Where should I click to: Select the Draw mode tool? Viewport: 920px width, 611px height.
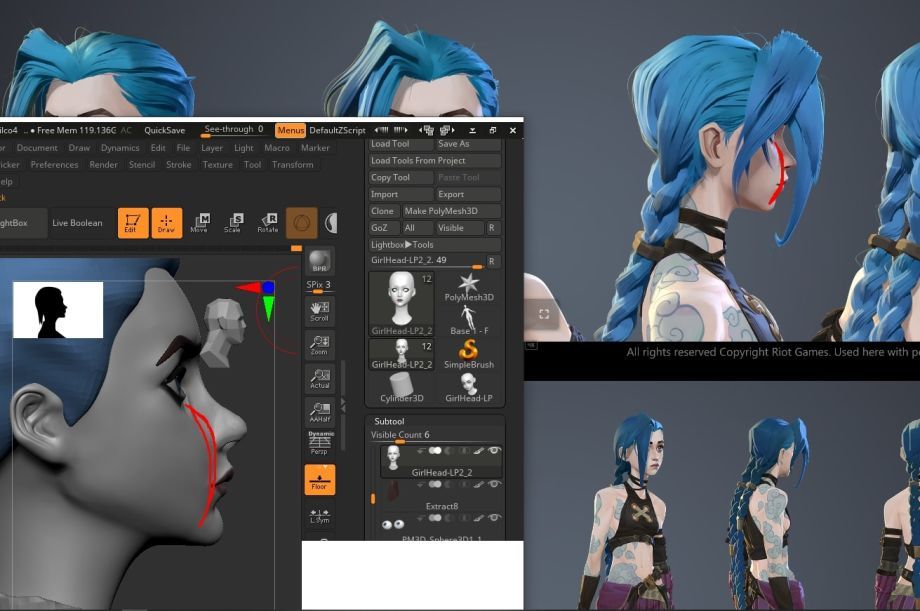(x=166, y=223)
